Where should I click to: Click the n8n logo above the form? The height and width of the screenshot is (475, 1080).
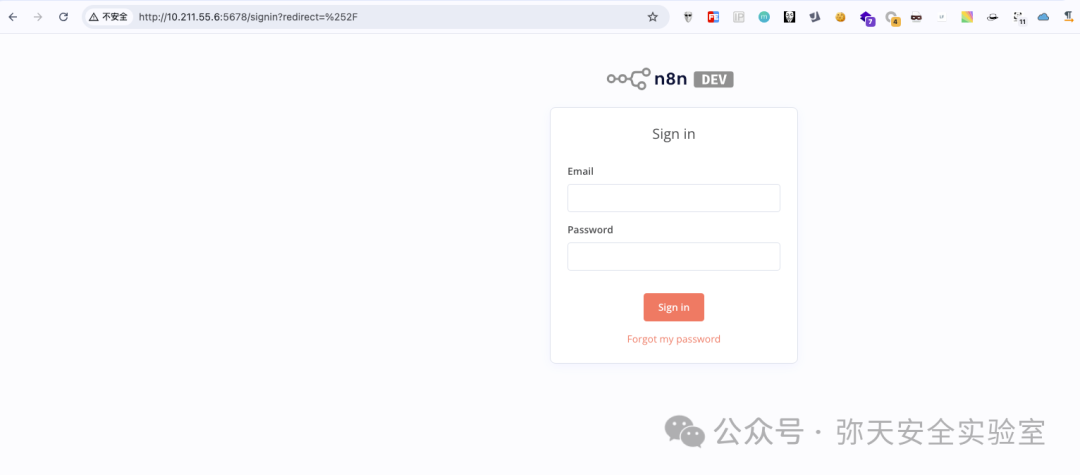[647, 79]
